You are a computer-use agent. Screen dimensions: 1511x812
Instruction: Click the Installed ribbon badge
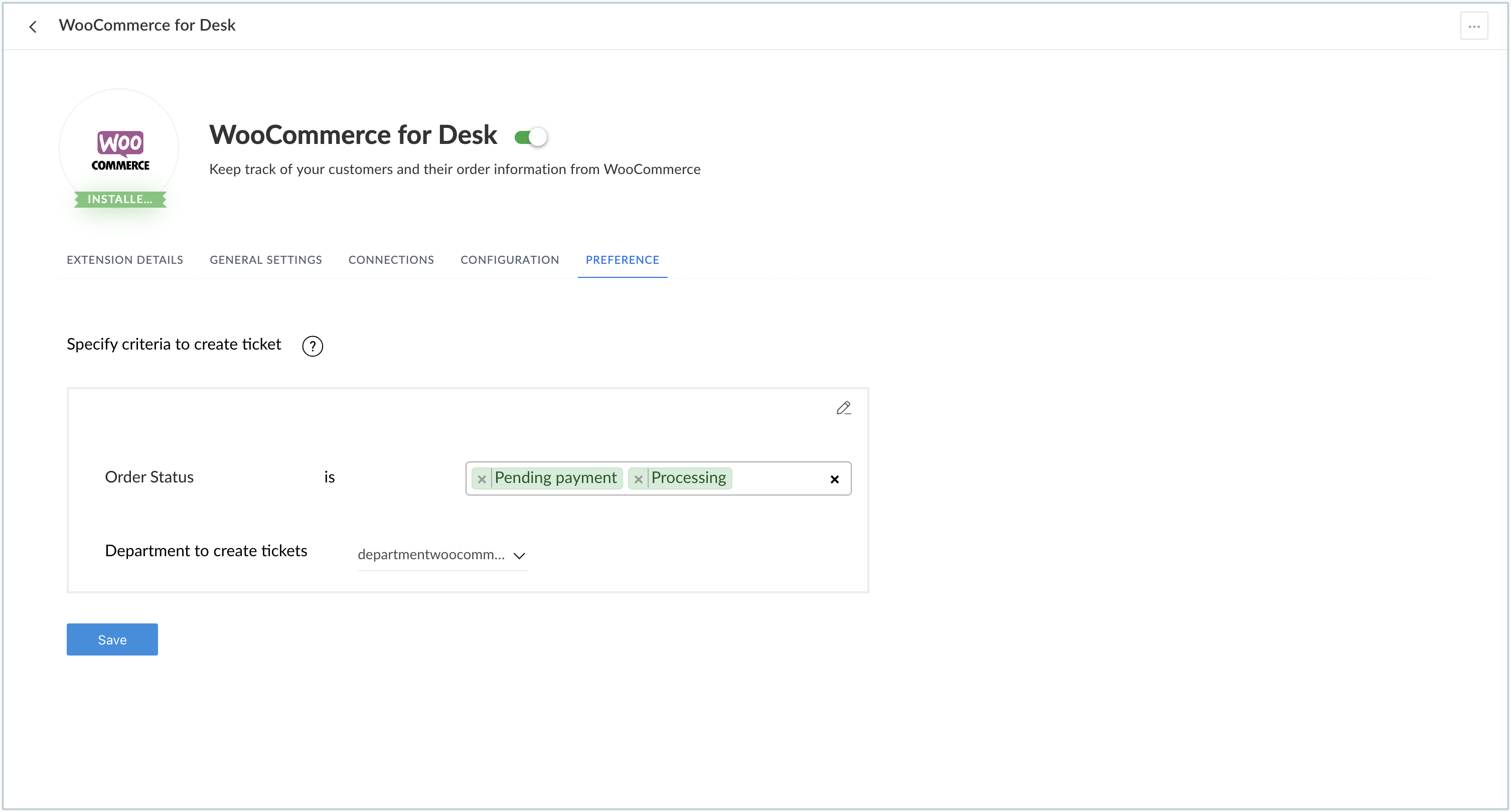120,199
